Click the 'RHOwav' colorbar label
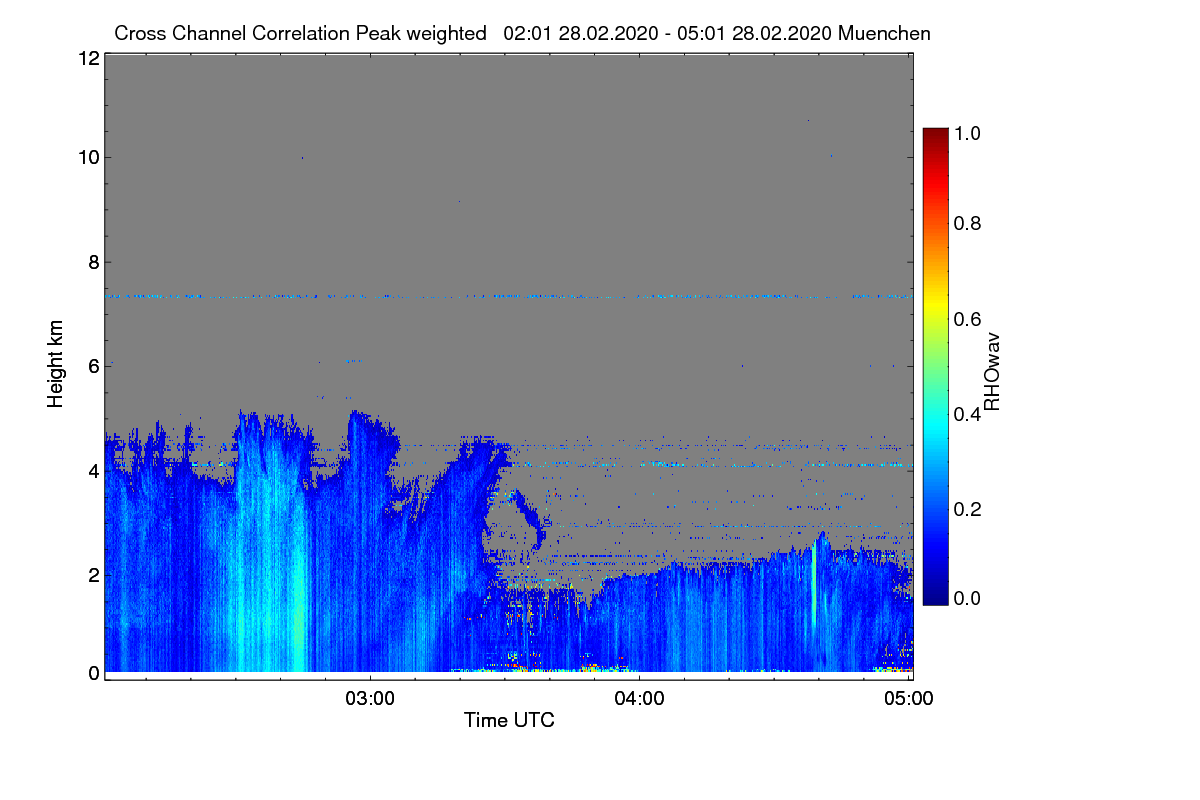 click(x=992, y=372)
